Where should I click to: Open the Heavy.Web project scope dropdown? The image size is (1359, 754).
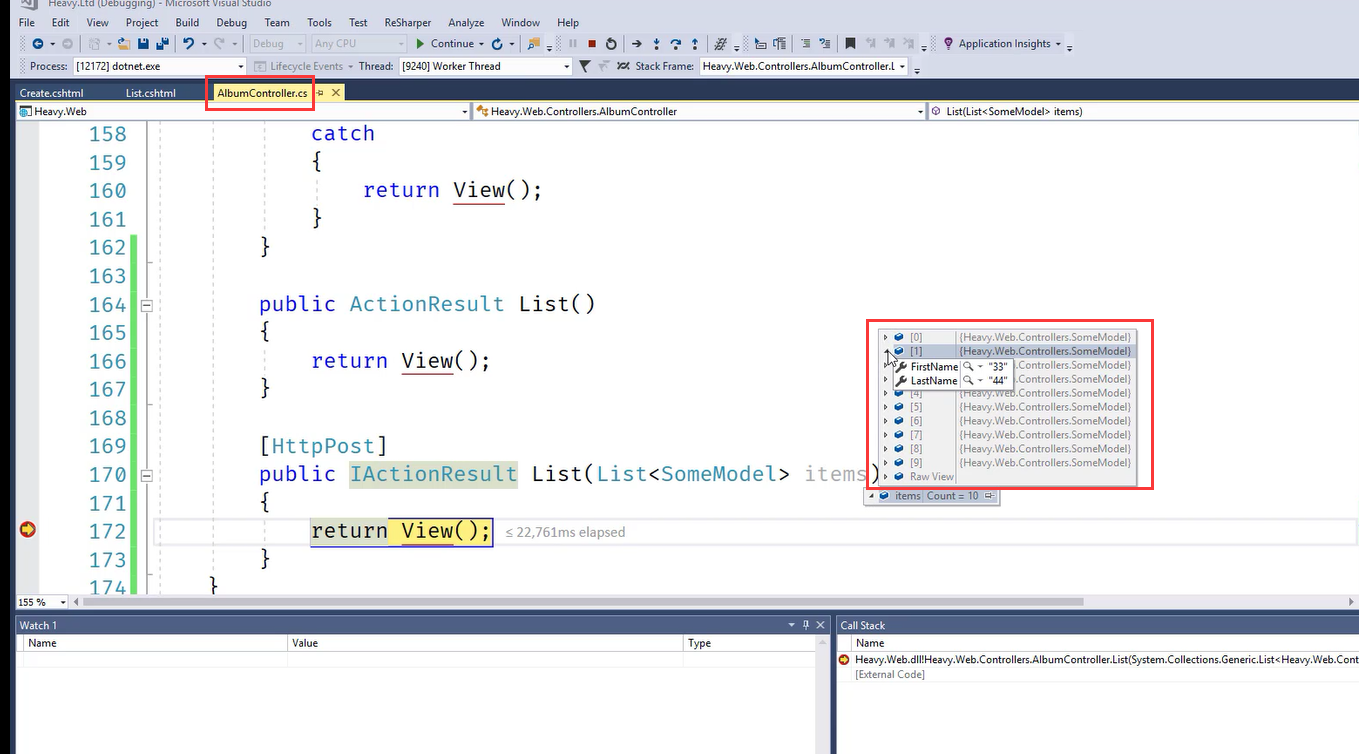click(x=464, y=112)
